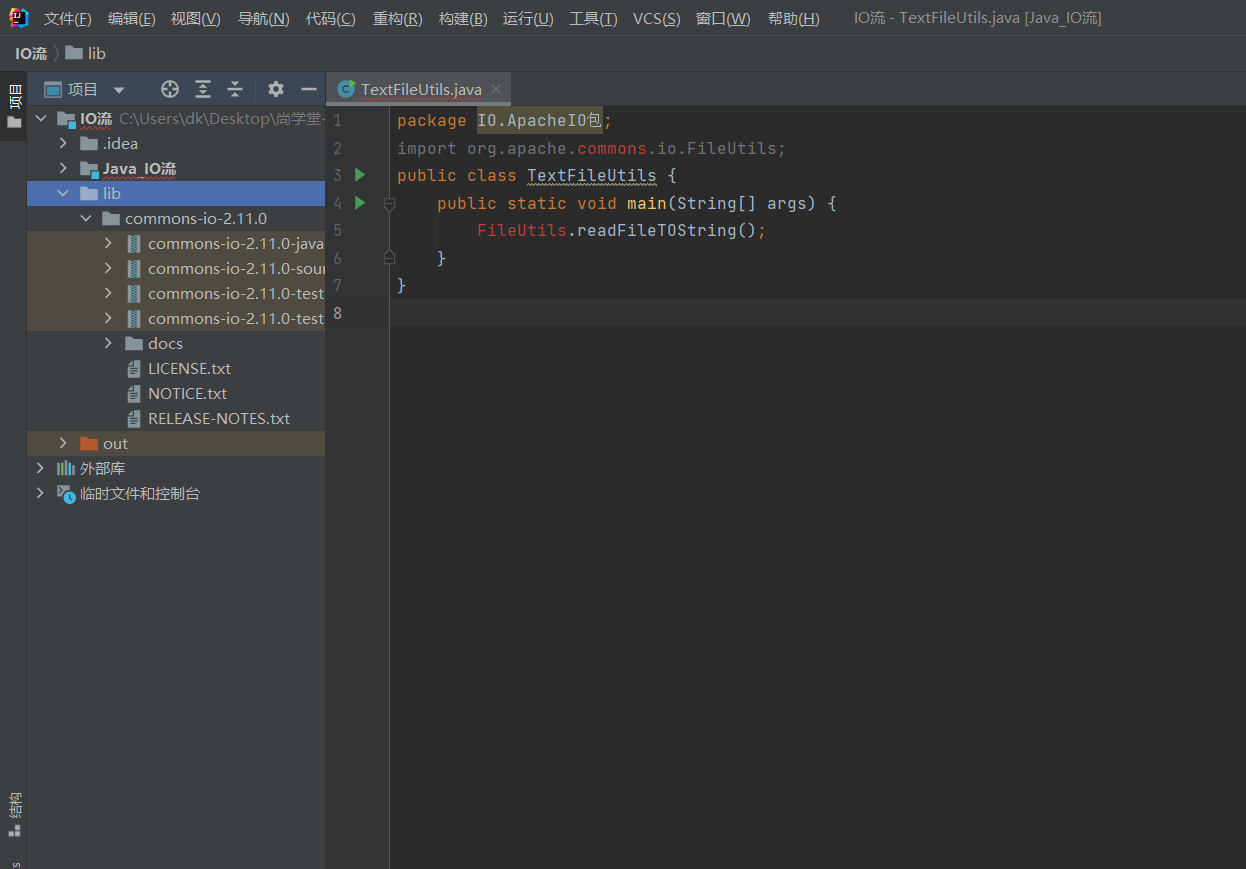Screen dimensions: 1246x869
Task: Select the TextFileUtils.java editor tab
Action: 420,89
